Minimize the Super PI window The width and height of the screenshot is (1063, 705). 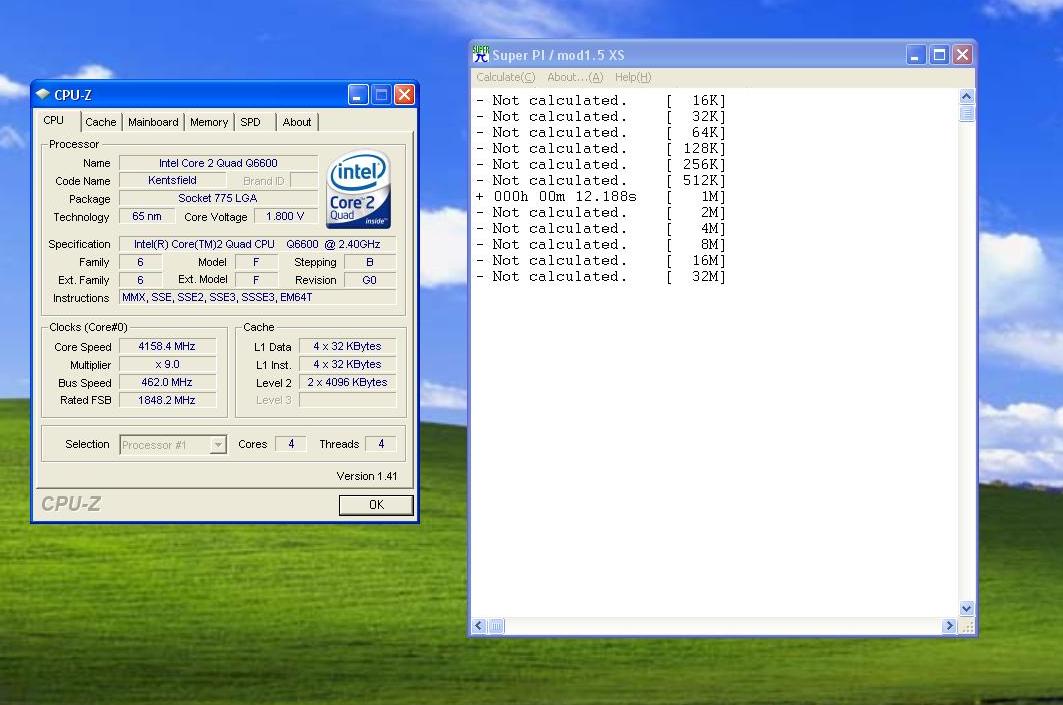click(x=916, y=54)
